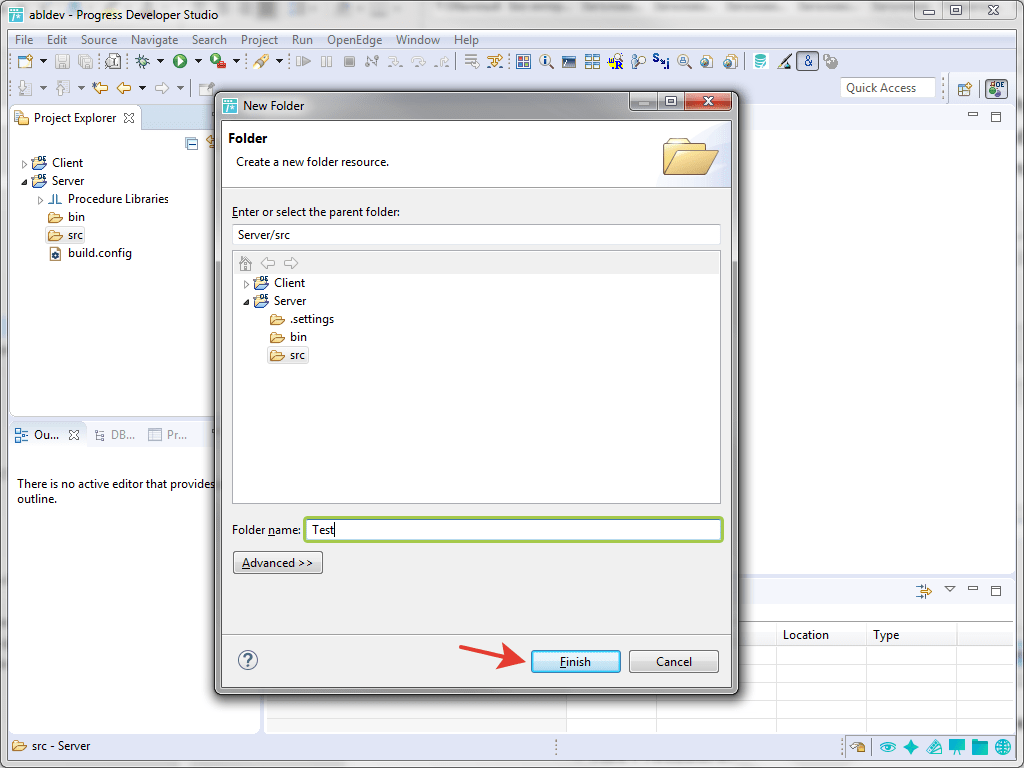
Task: Select .settings folder in dialog tree
Action: click(x=302, y=319)
